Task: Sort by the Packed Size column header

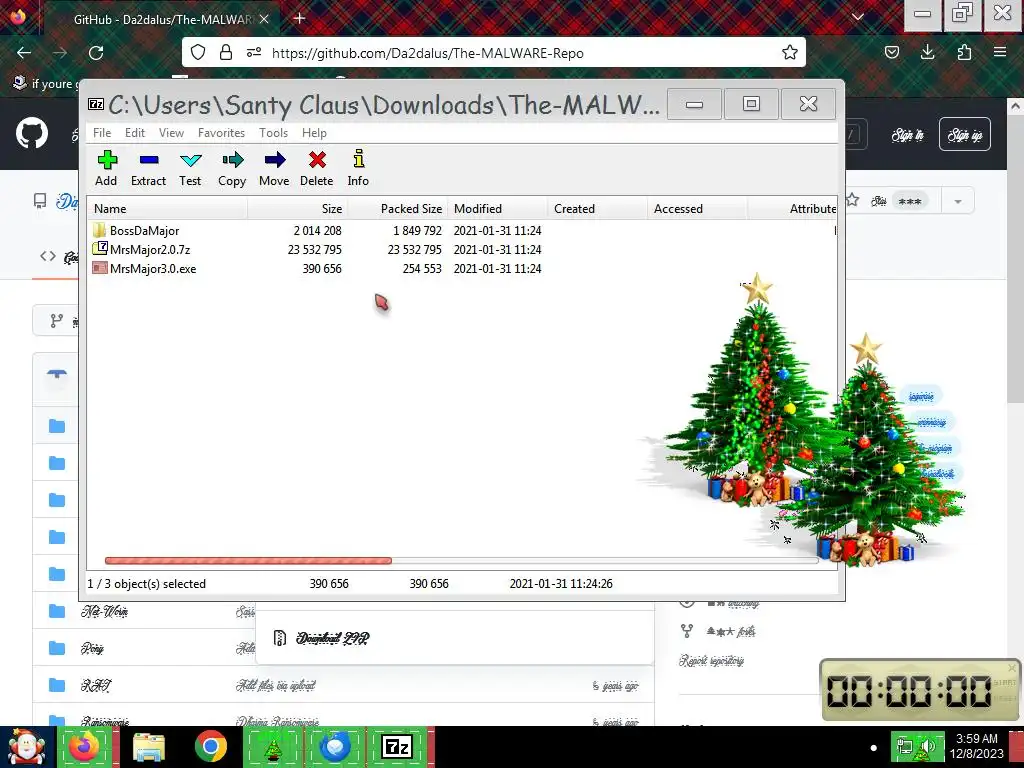Action: pos(398,208)
